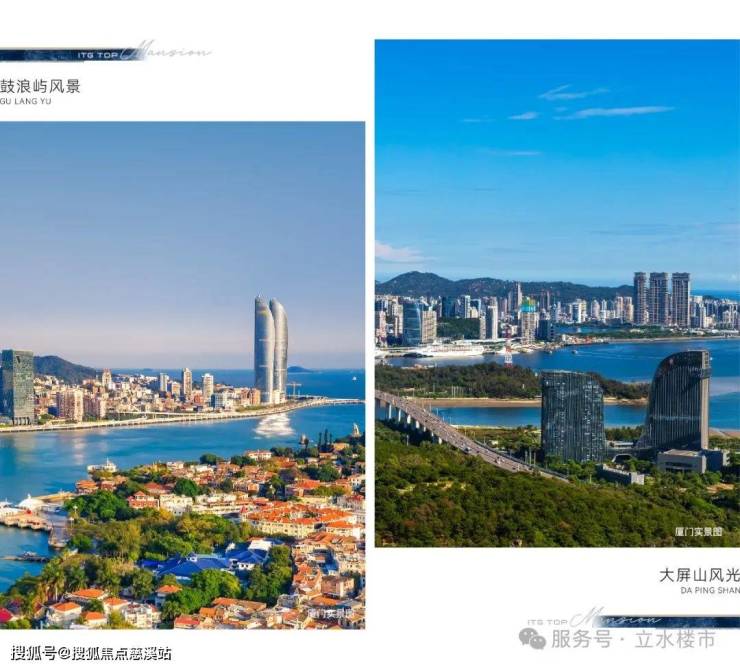Click the GU LANG YU subtitle text

pos(25,101)
